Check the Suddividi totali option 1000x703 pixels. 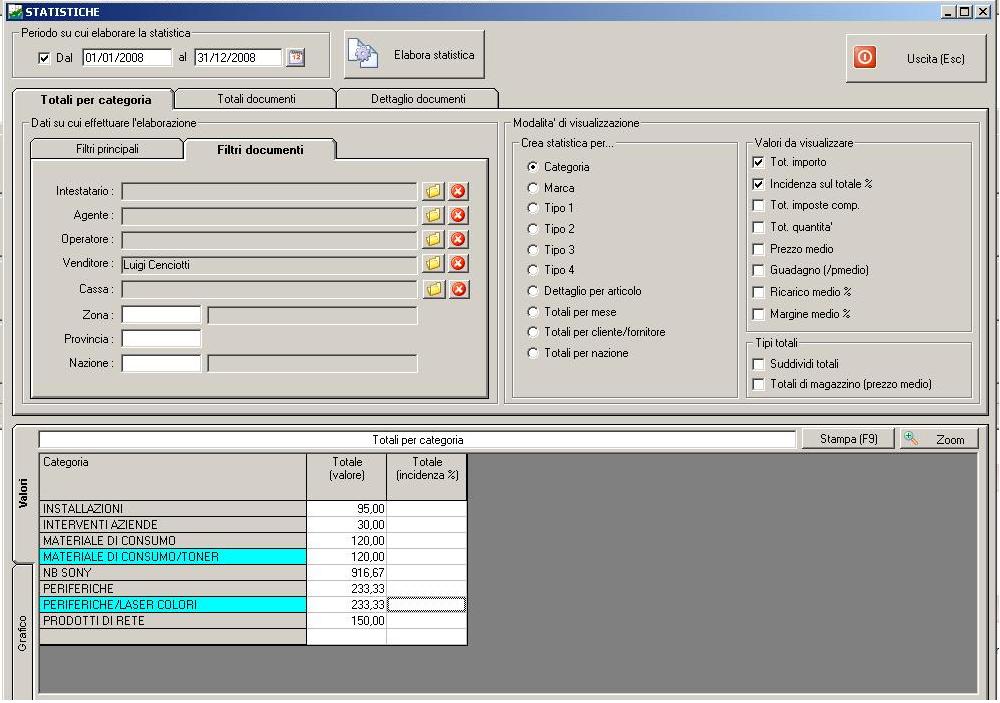758,364
